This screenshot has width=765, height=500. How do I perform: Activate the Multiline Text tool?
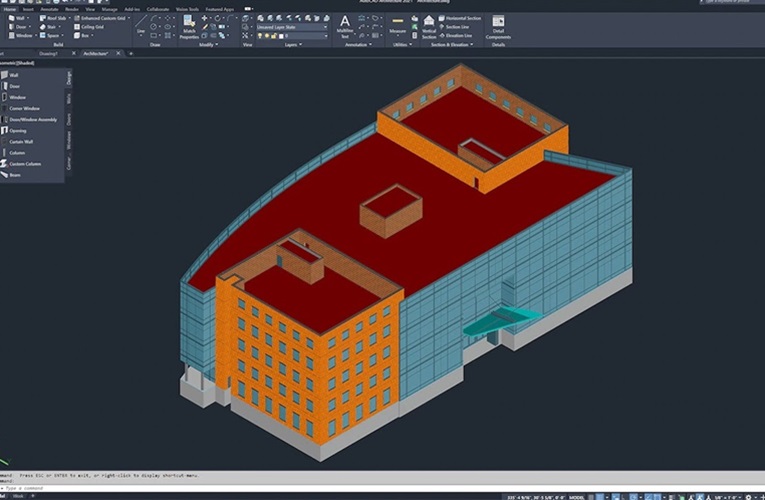pyautogui.click(x=345, y=26)
